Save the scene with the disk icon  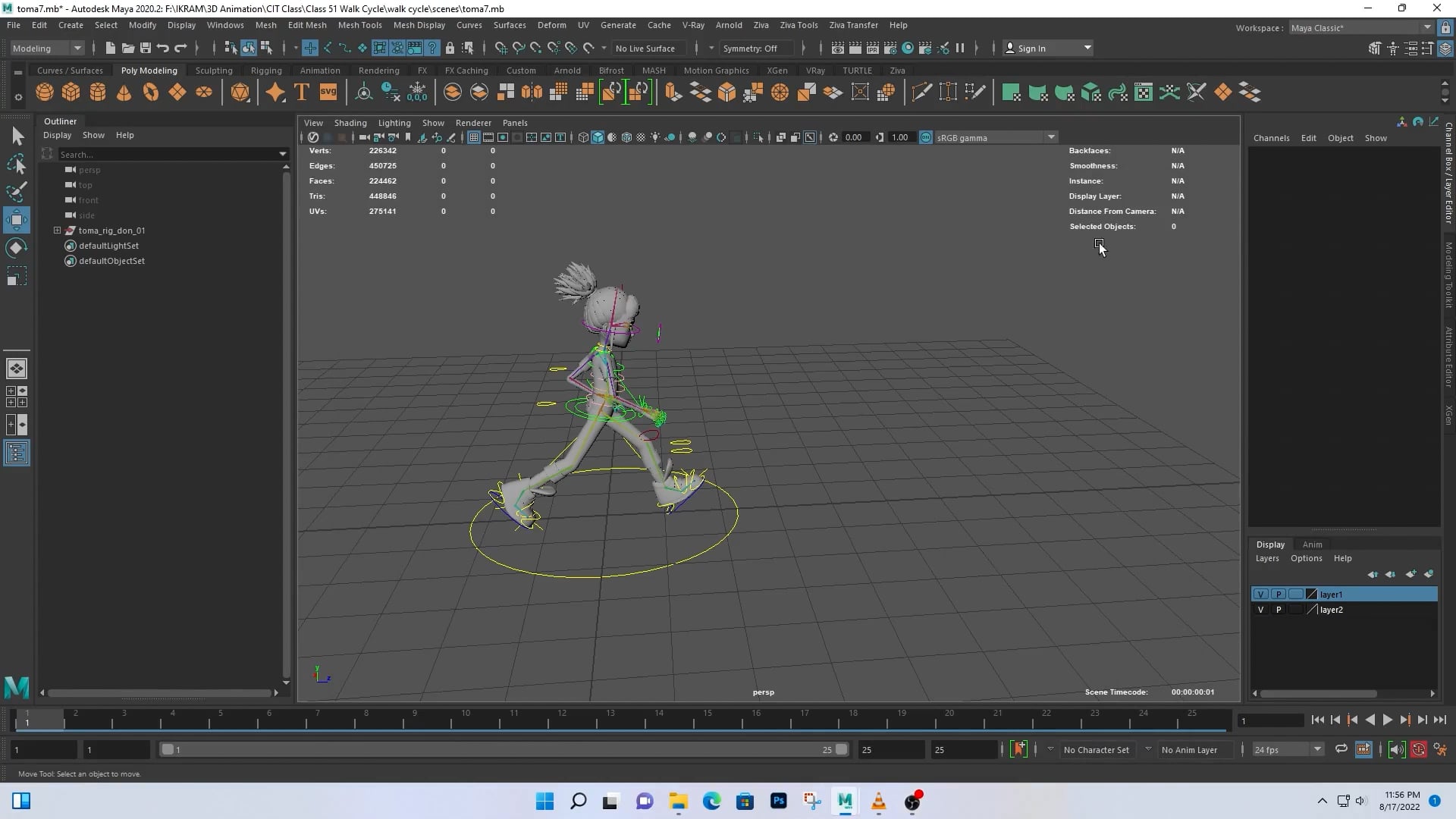(146, 48)
